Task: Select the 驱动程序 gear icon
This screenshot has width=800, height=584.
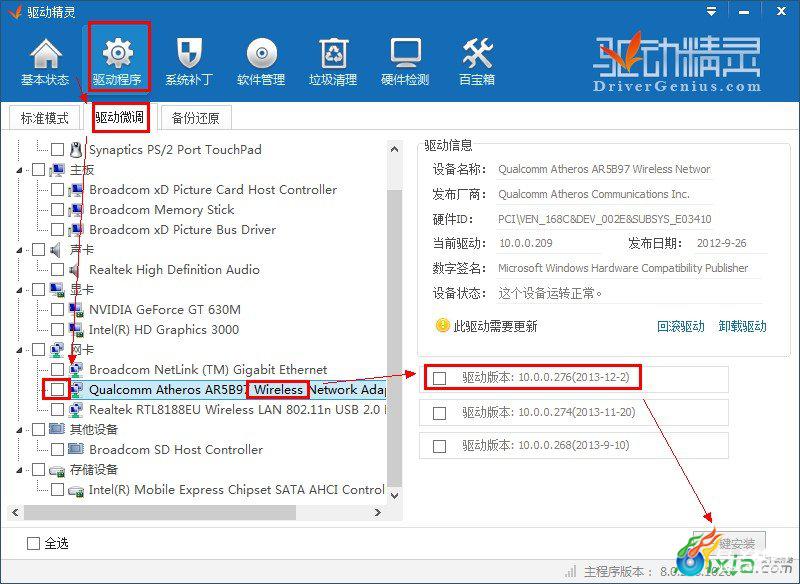Action: pos(118,53)
